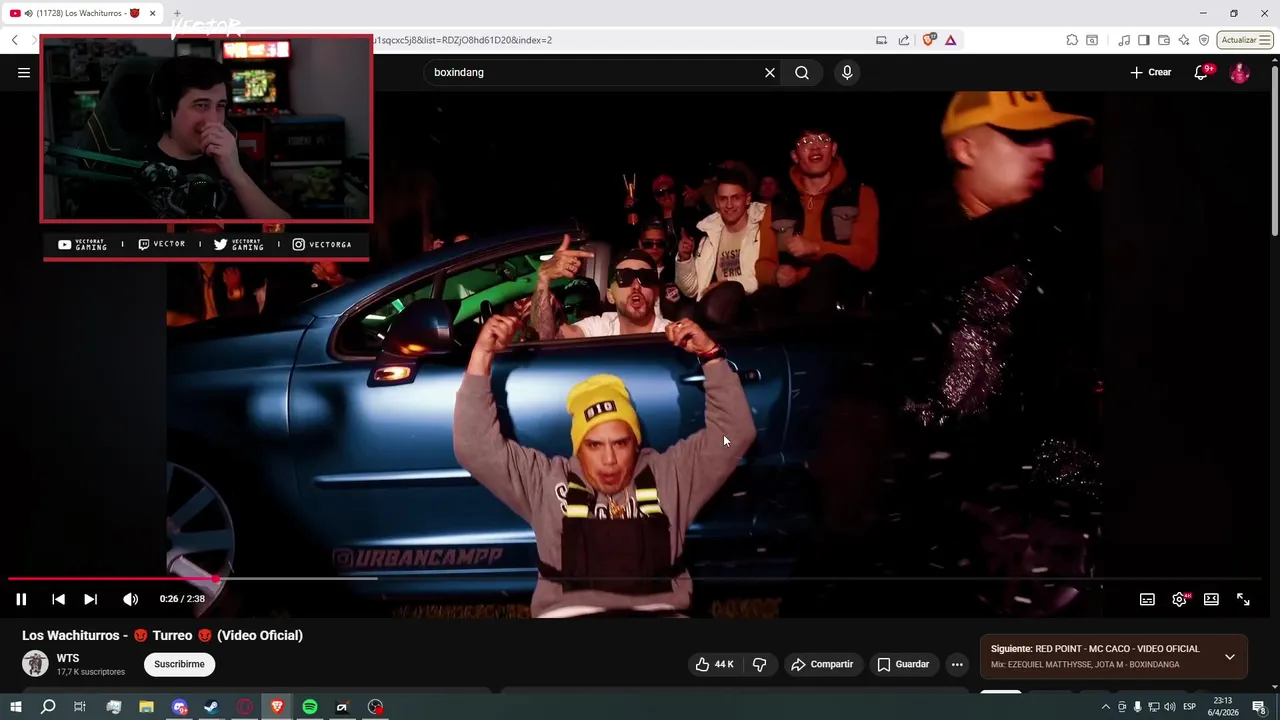
Task: Open File Explorer from the taskbar
Action: coord(146,707)
